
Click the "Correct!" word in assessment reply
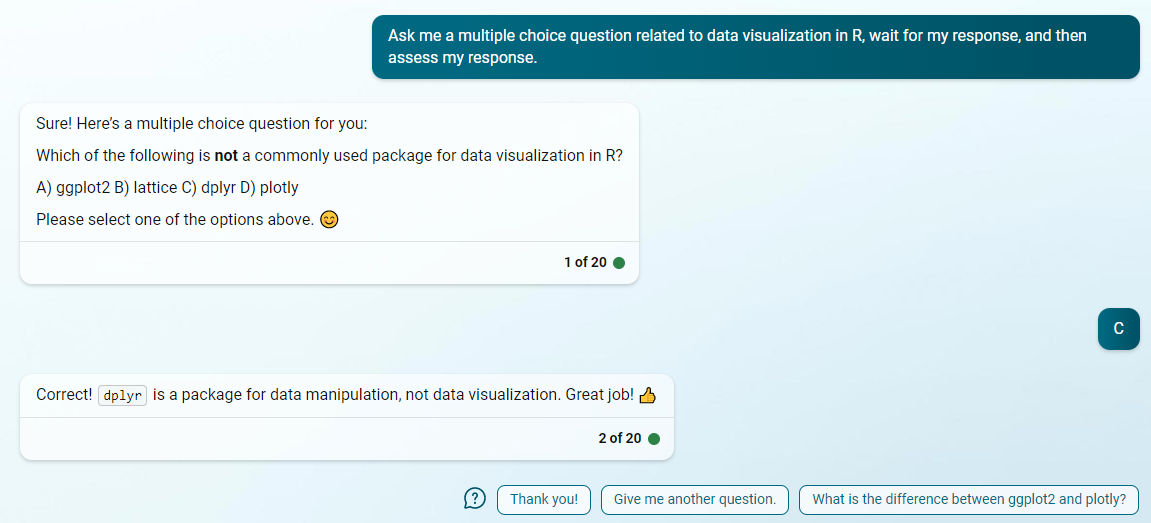64,394
